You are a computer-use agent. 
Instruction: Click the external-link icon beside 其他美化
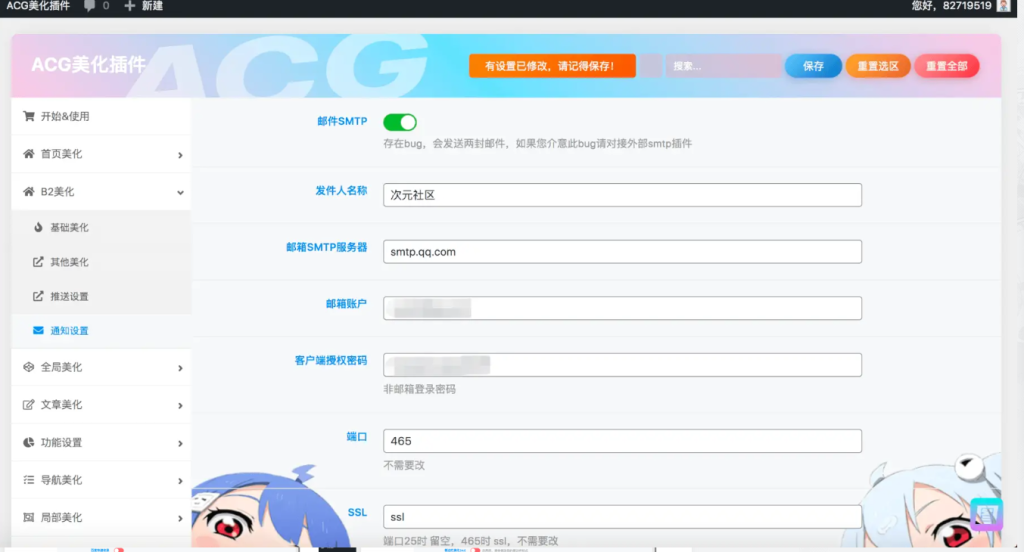pos(39,262)
